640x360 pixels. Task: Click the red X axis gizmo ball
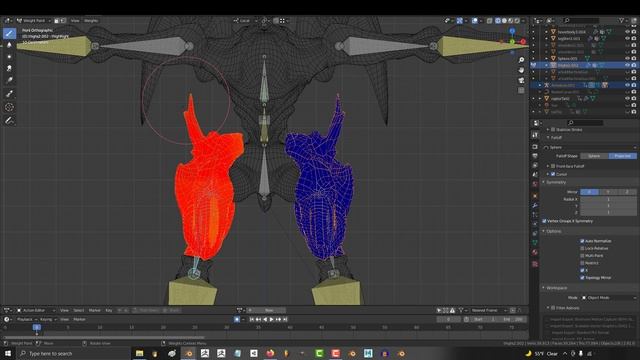coord(522,42)
